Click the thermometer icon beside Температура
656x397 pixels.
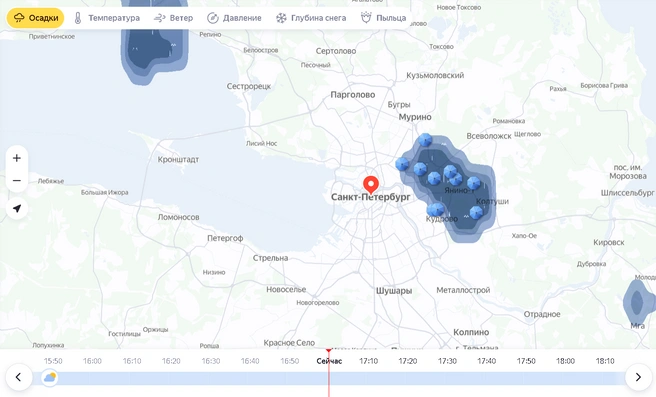78,18
